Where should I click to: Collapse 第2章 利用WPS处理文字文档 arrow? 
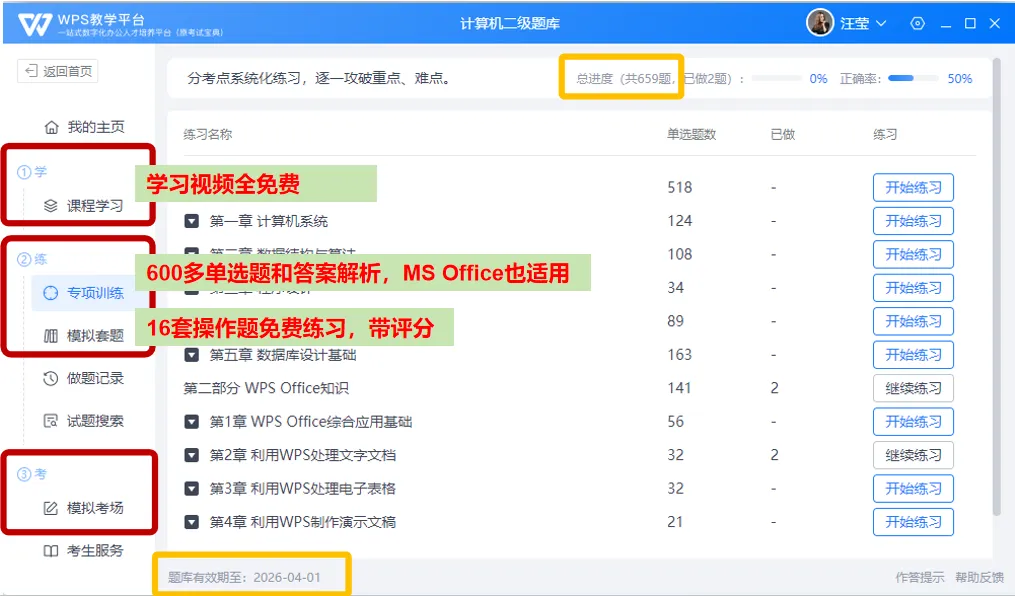point(192,455)
